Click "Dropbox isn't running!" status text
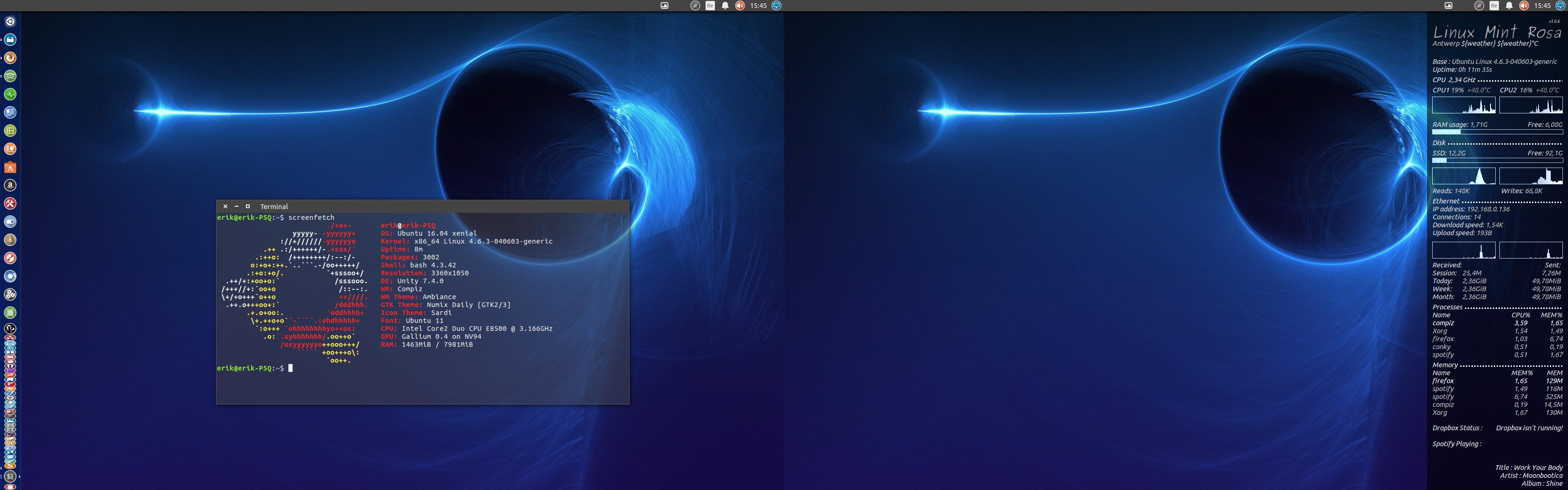 tap(1529, 428)
